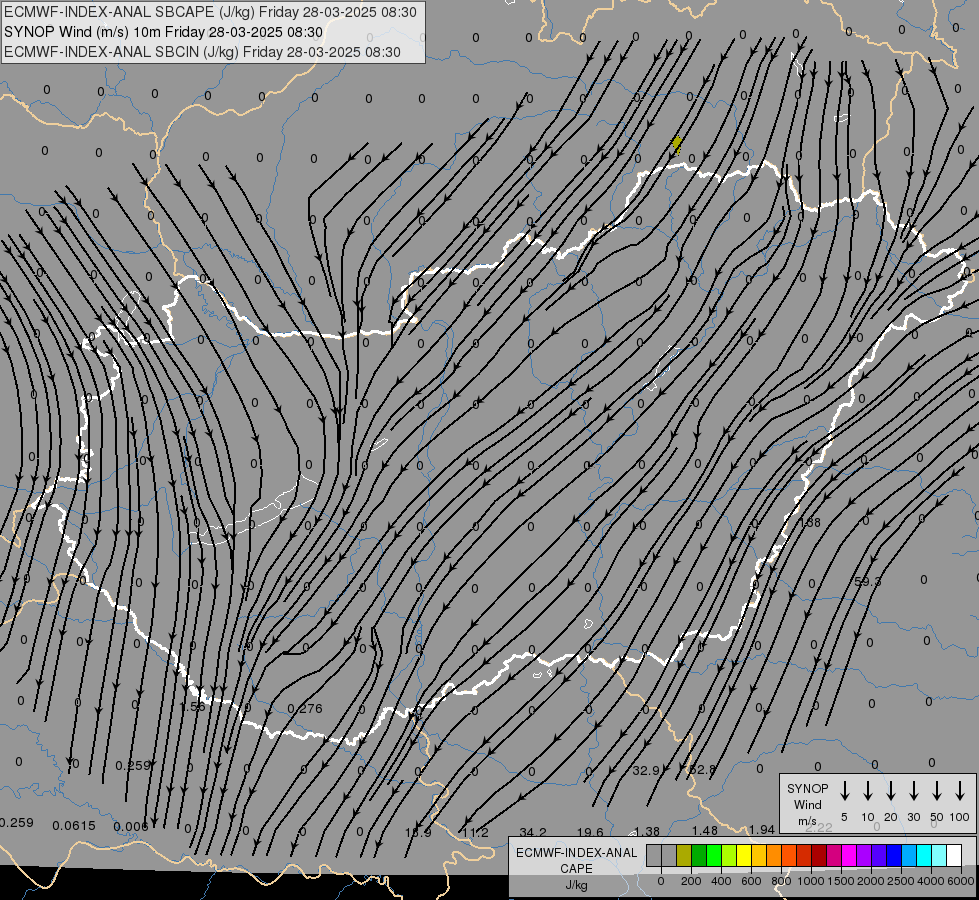Click the 0.276 value on the map
This screenshot has height=900, width=979.
point(305,708)
